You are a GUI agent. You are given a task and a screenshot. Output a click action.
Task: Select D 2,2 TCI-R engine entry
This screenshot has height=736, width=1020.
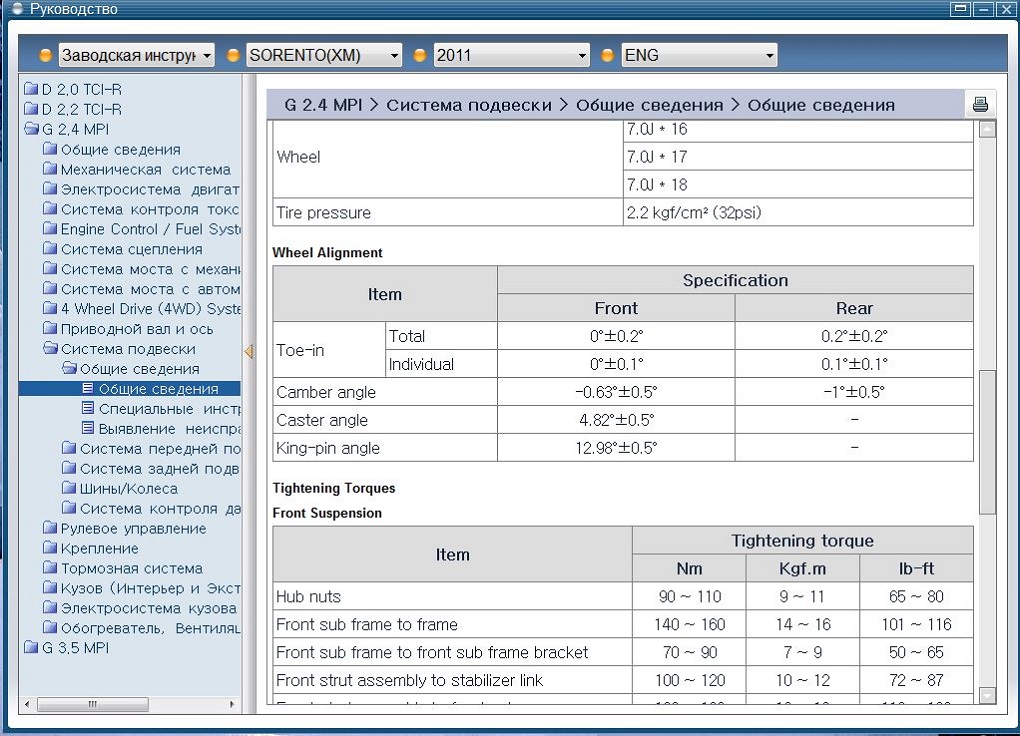(81, 109)
